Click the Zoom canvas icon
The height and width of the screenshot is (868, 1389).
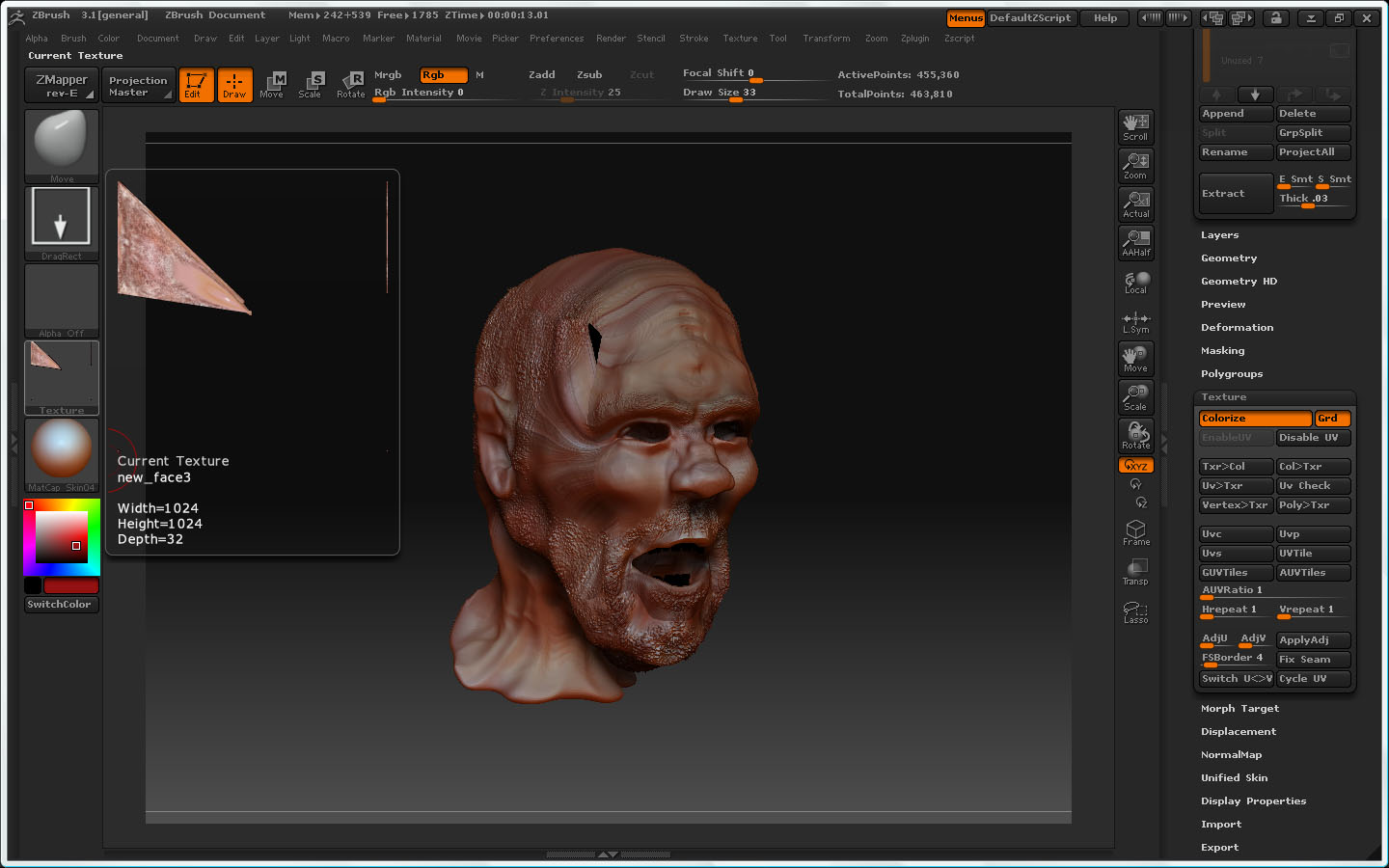pyautogui.click(x=1136, y=166)
